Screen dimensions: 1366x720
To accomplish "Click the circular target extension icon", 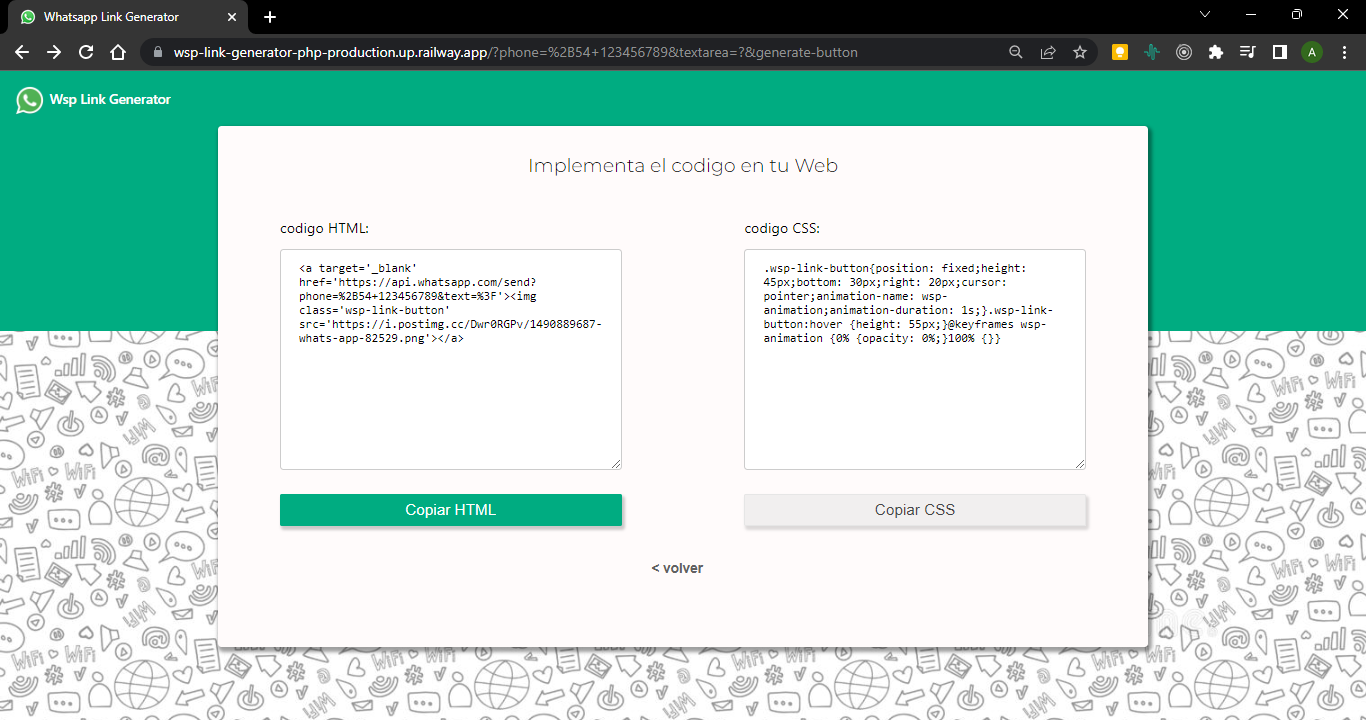I will pyautogui.click(x=1184, y=51).
